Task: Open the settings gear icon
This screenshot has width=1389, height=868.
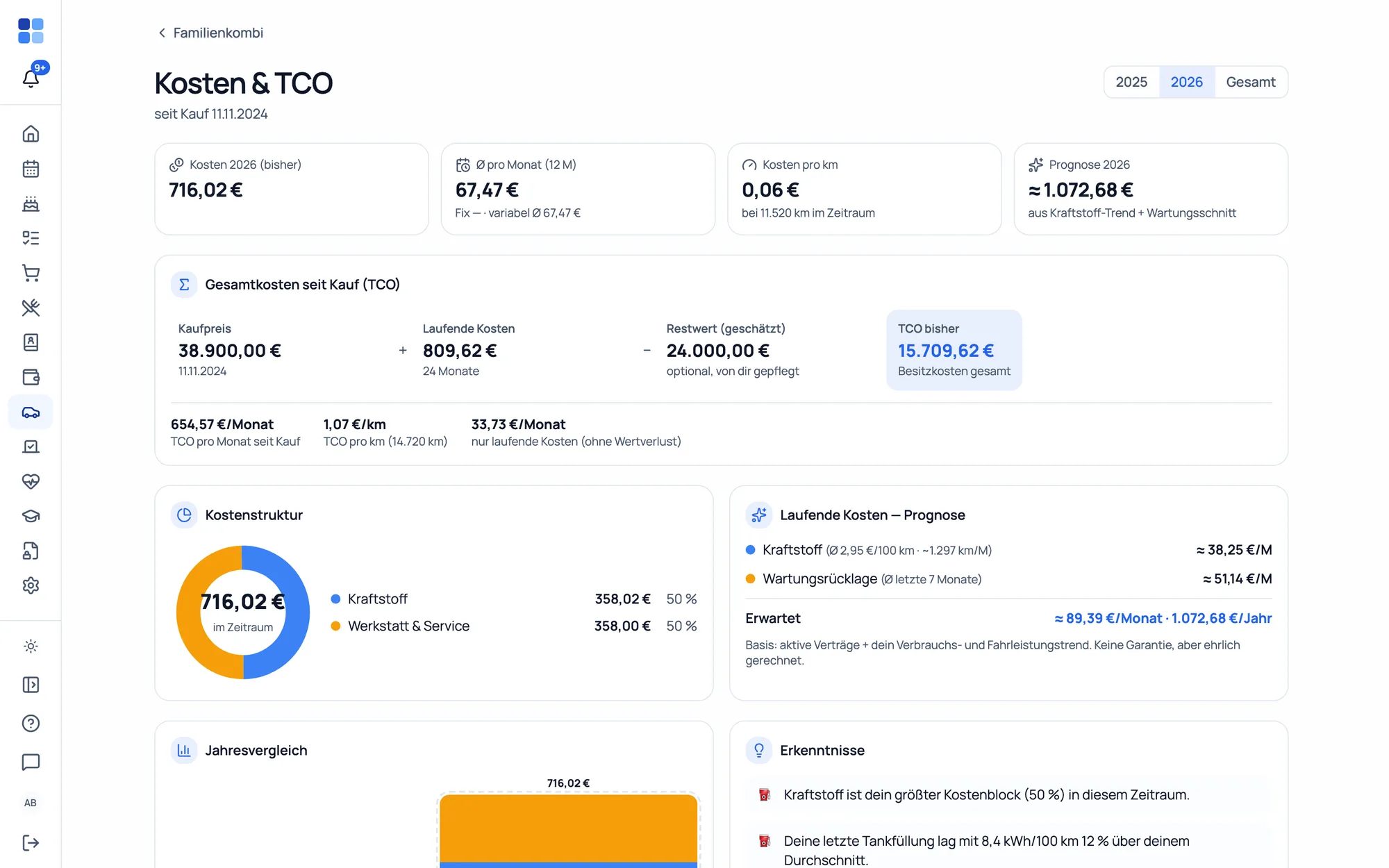Action: (31, 585)
